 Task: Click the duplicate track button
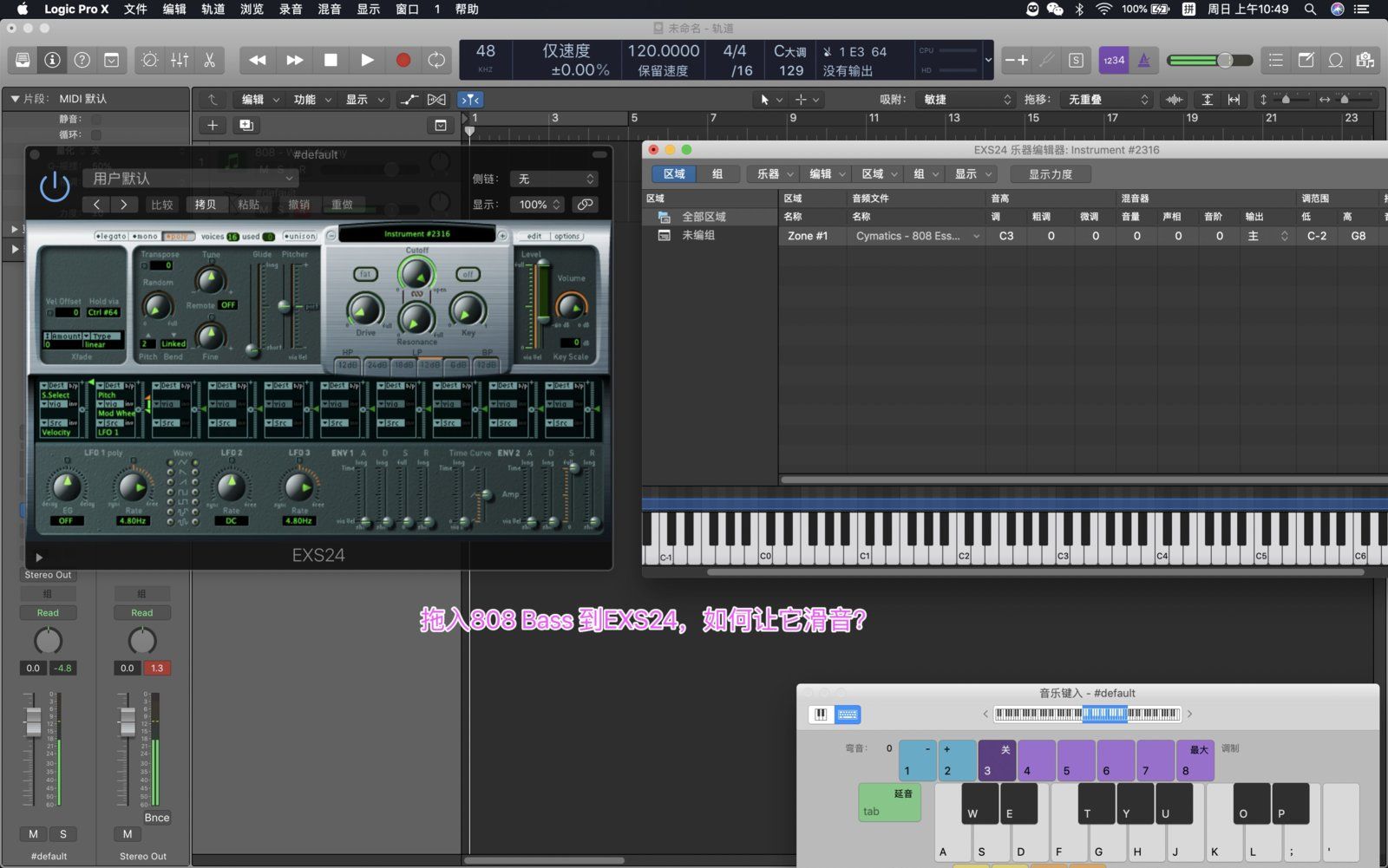[x=246, y=125]
